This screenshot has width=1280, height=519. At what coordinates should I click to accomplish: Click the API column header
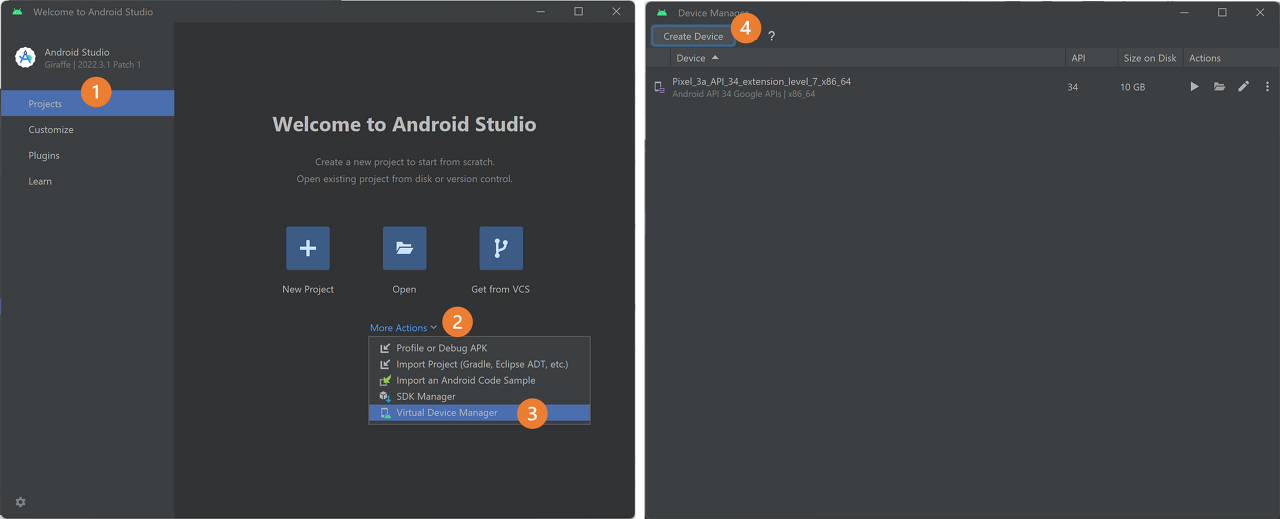click(x=1078, y=58)
